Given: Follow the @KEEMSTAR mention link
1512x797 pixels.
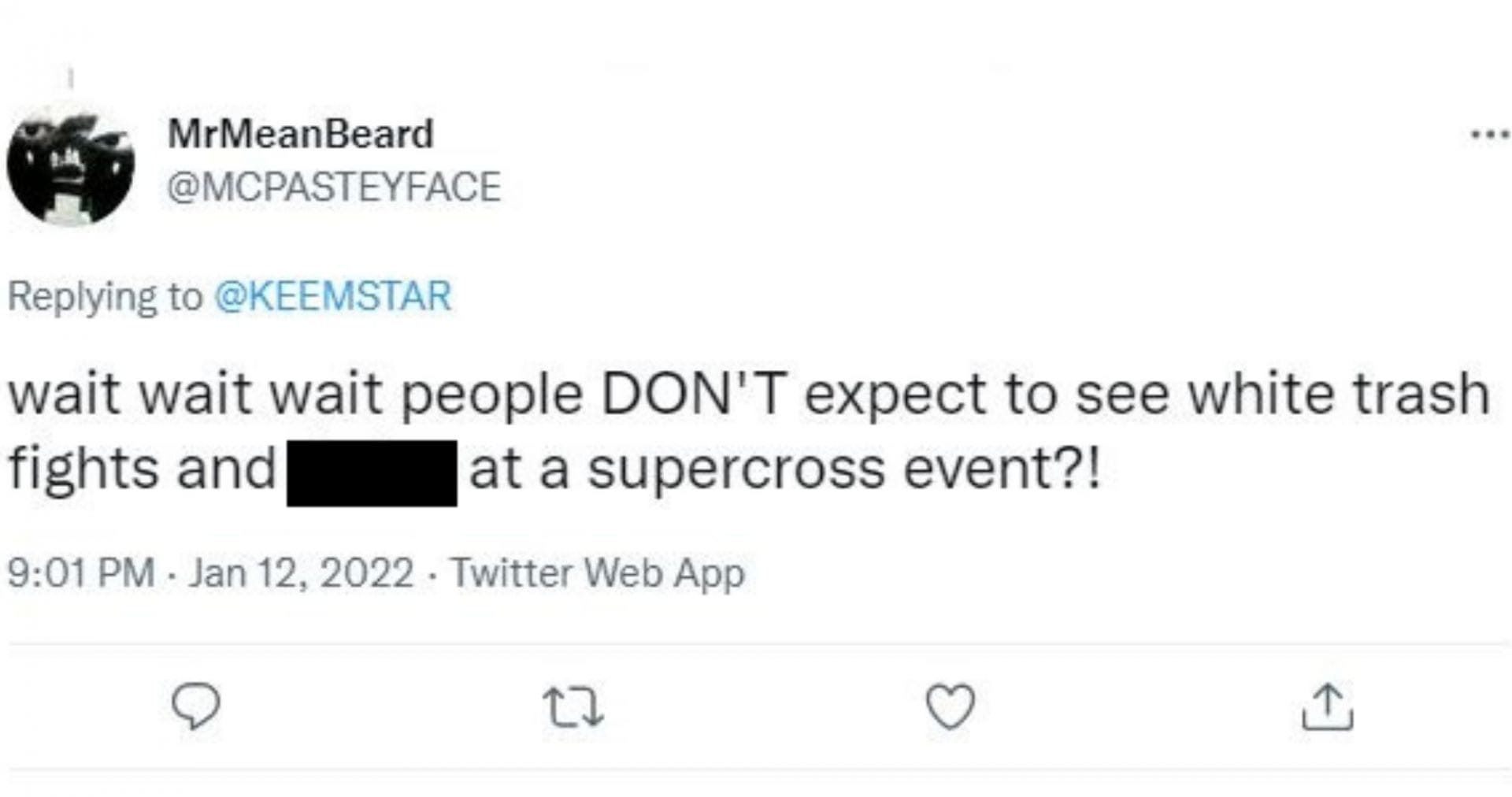Looking at the screenshot, I should [x=332, y=297].
